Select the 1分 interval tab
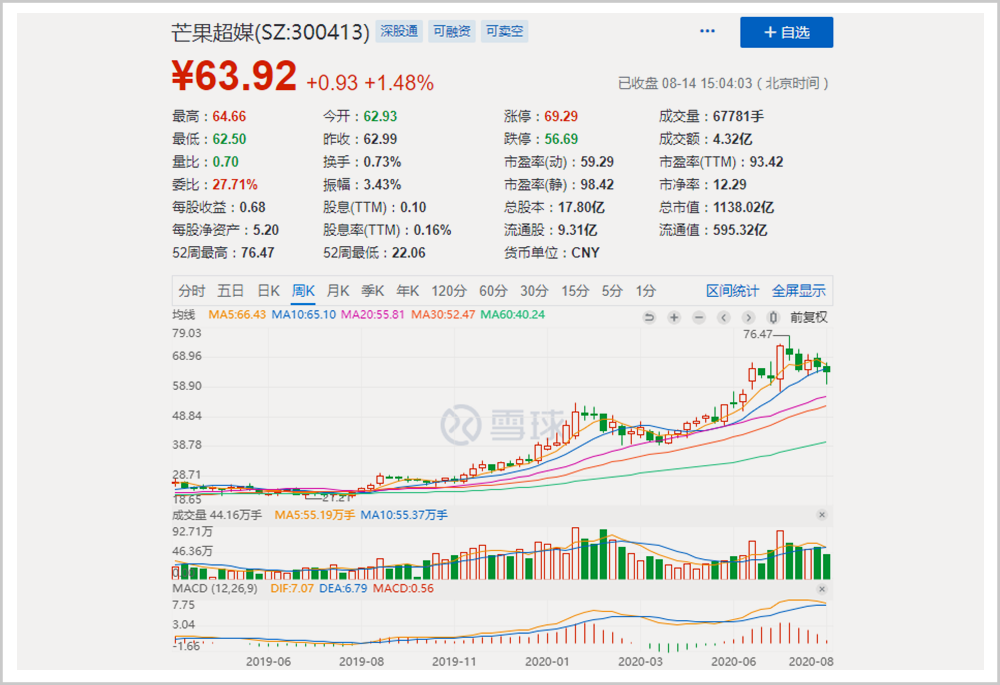Viewport: 1000px width, 685px height. [645, 291]
